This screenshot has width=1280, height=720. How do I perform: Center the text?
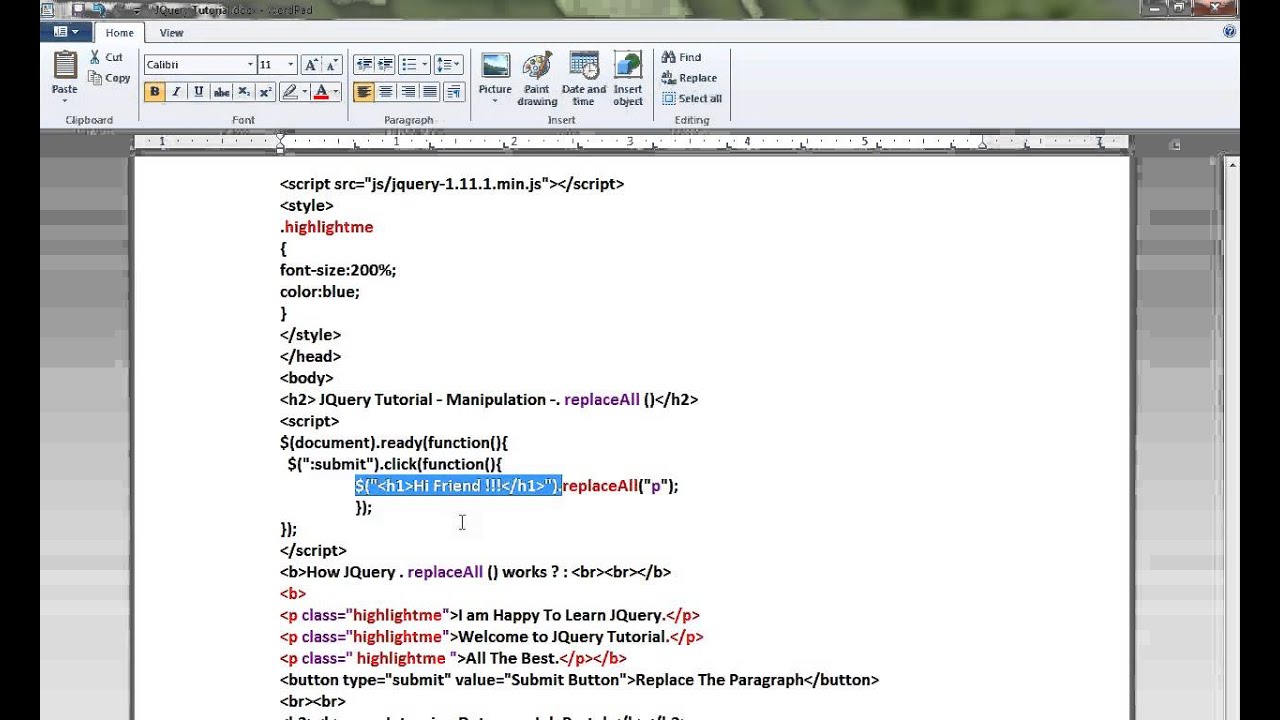tap(385, 92)
